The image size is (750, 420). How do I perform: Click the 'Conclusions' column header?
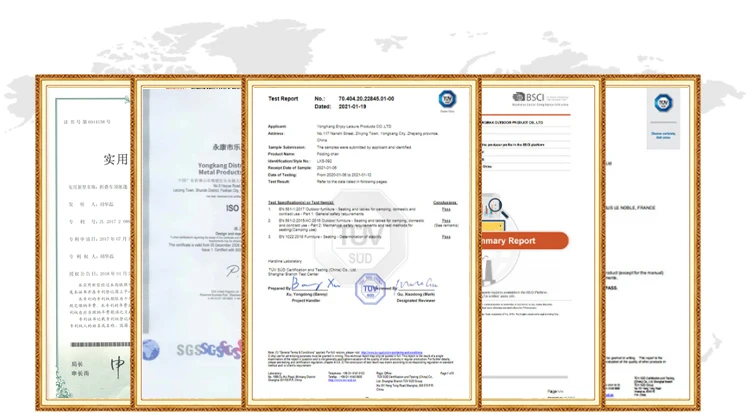(445, 203)
